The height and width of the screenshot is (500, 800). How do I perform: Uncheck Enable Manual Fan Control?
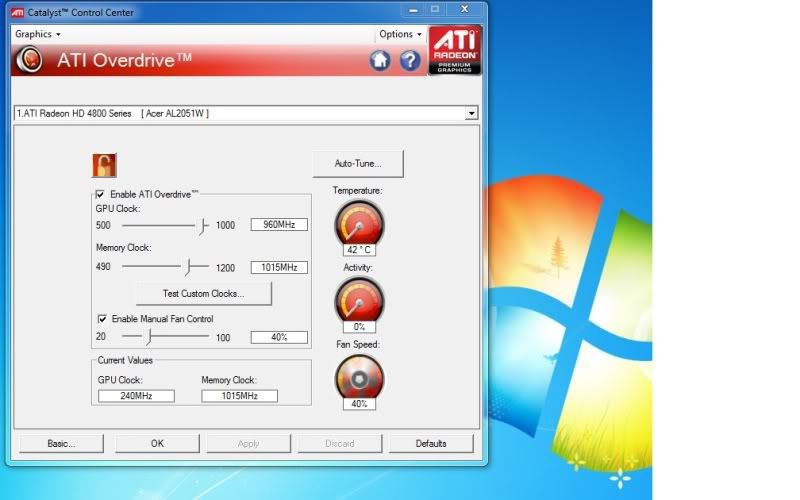point(102,319)
